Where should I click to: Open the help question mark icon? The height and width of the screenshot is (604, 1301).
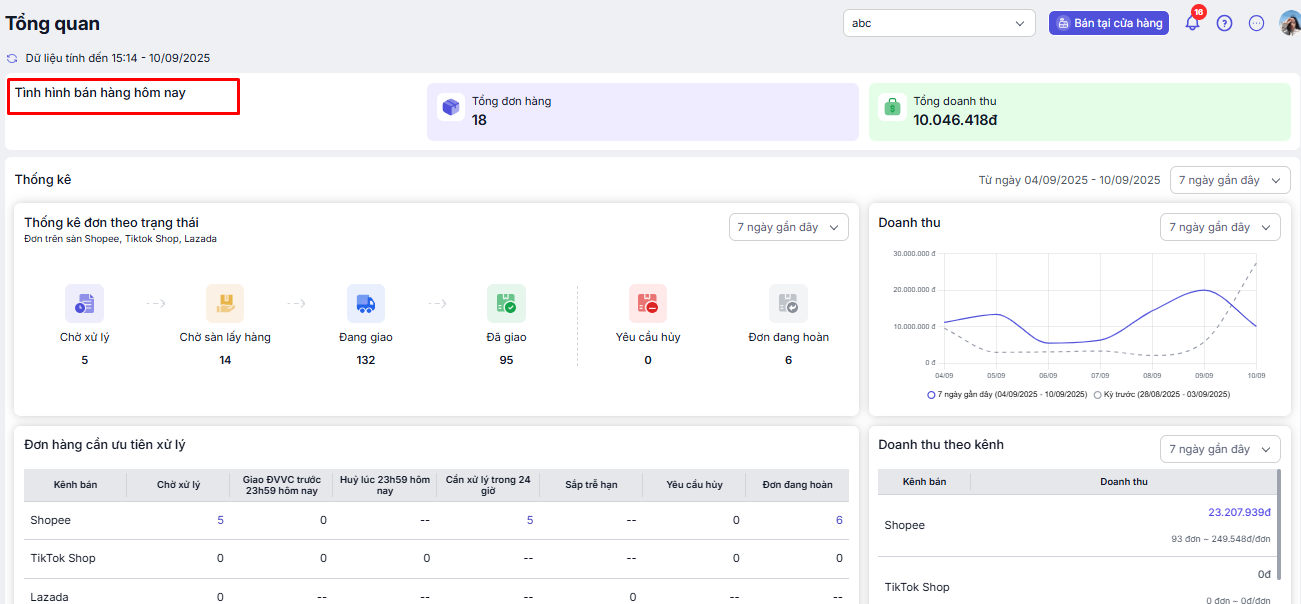coord(1224,23)
